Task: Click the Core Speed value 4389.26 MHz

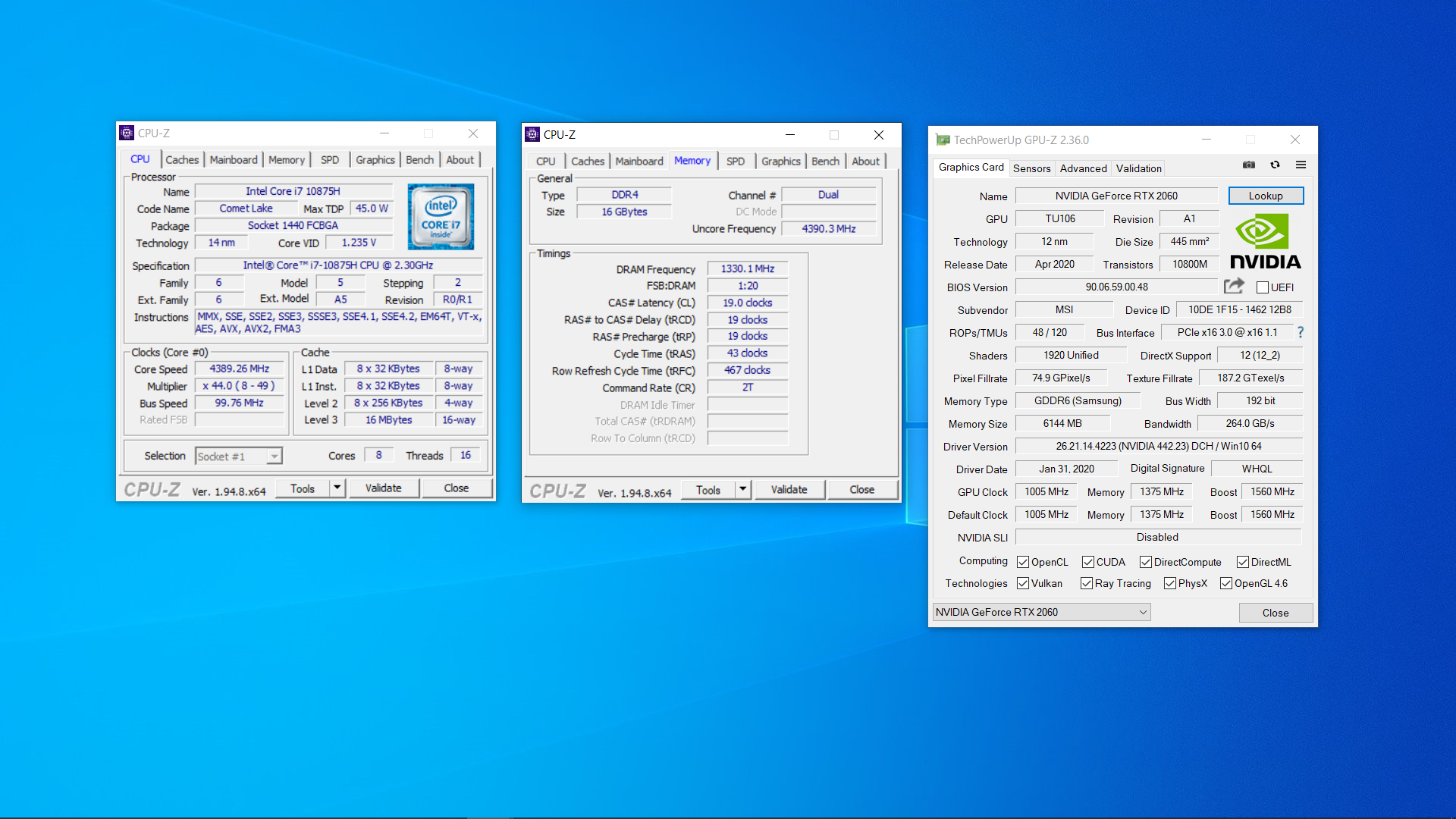Action: tap(240, 369)
